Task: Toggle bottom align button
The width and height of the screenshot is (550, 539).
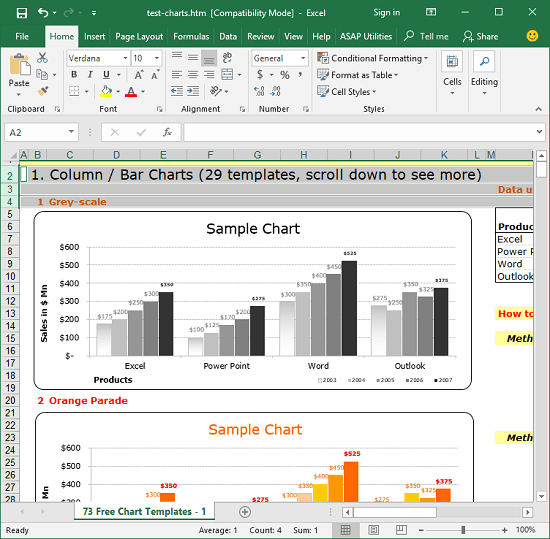Action: click(209, 58)
